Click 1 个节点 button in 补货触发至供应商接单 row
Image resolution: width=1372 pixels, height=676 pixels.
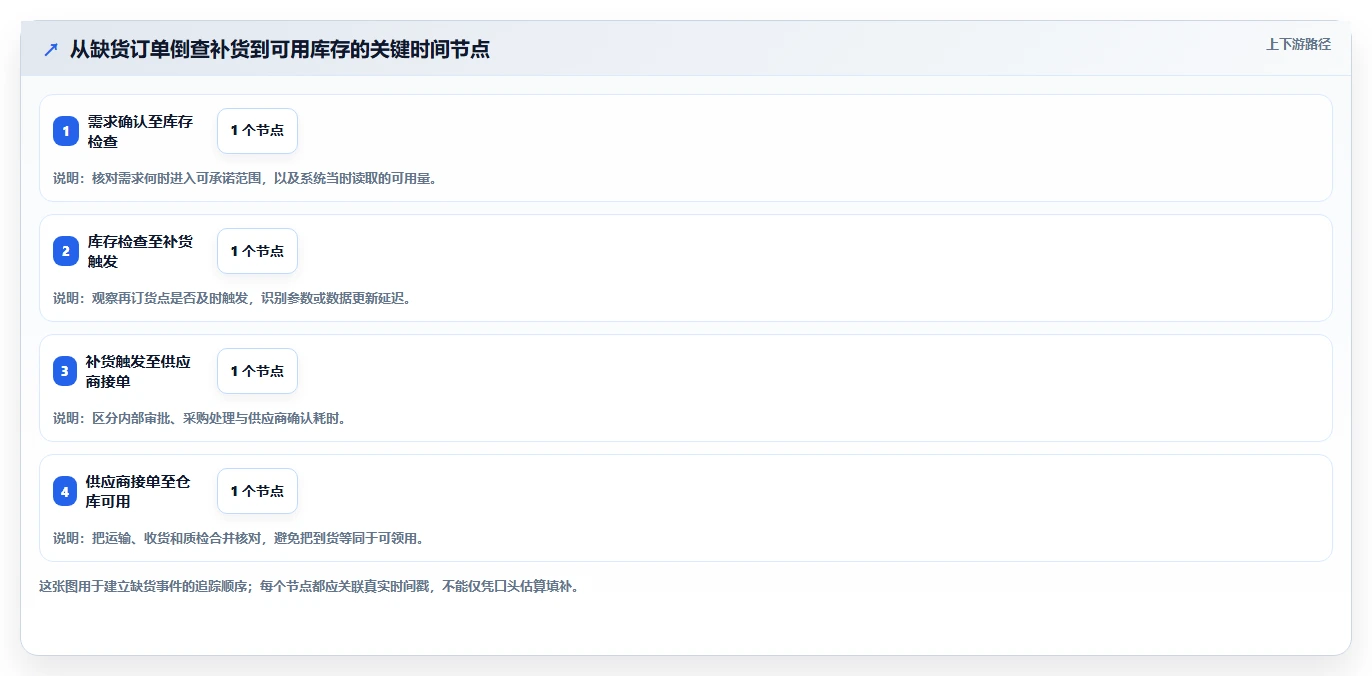click(x=257, y=371)
